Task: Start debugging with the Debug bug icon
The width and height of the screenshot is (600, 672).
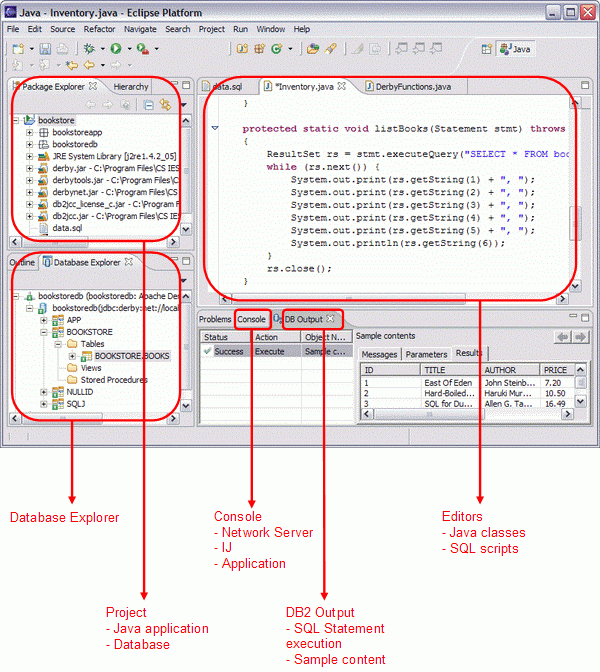Action: pos(89,48)
